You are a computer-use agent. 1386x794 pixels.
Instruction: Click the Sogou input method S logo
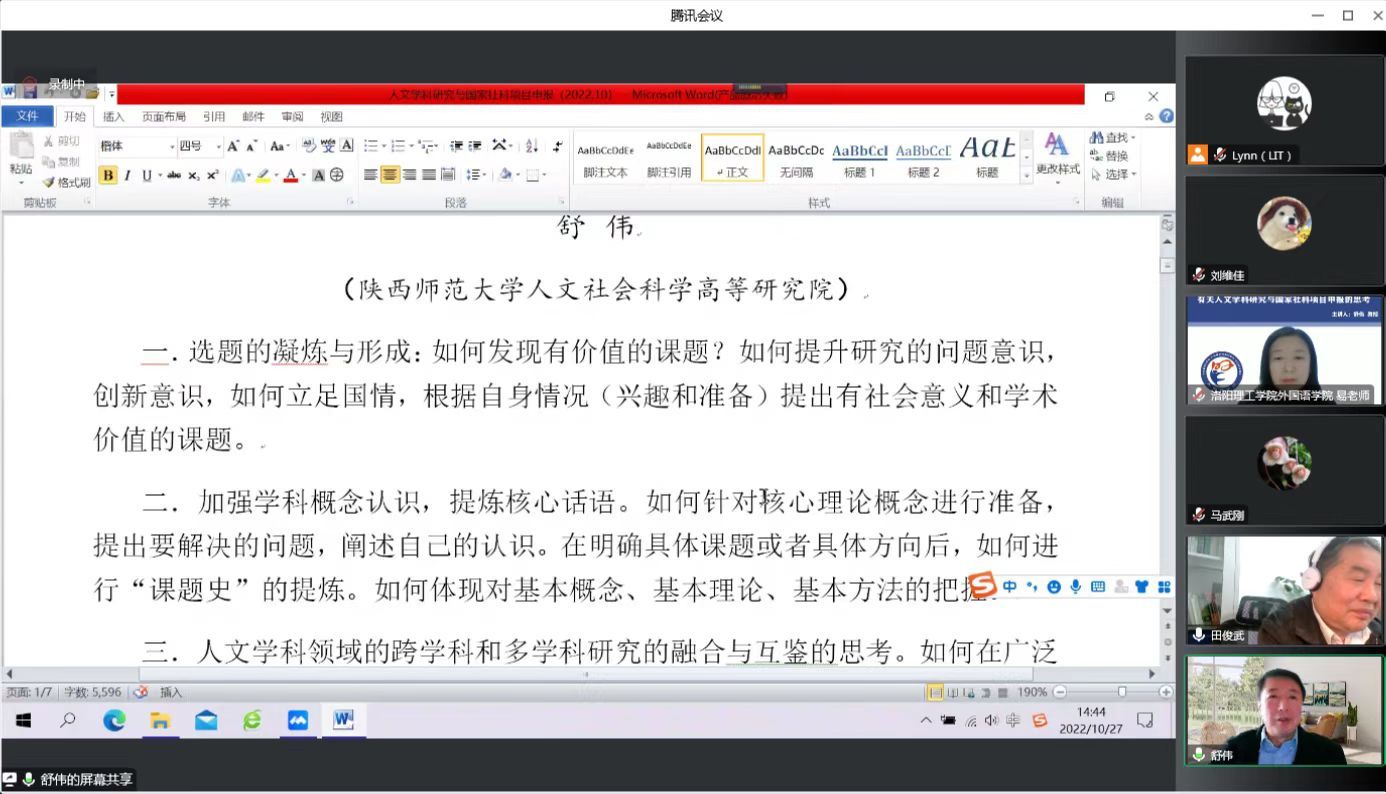click(x=982, y=586)
